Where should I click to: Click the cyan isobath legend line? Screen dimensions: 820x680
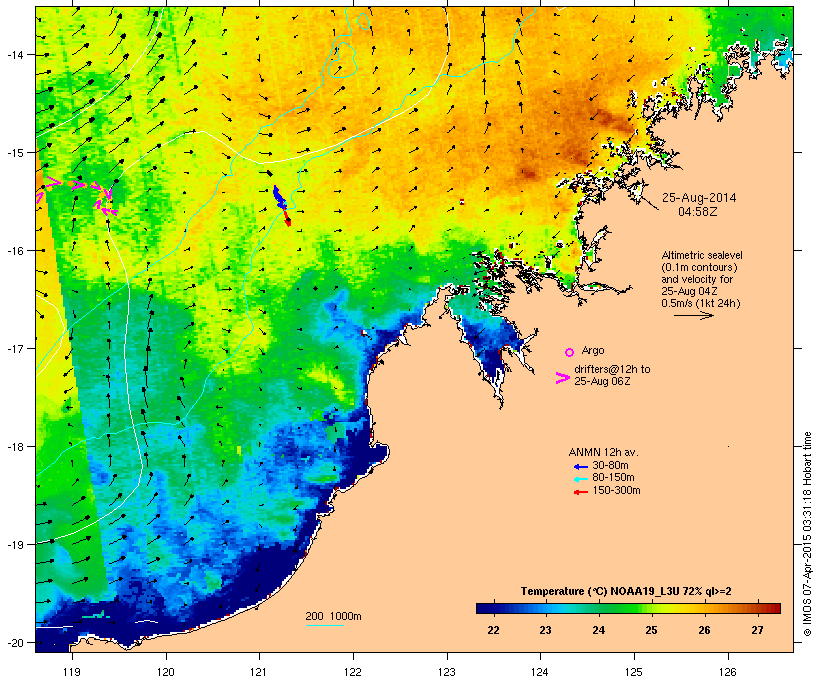click(x=324, y=625)
